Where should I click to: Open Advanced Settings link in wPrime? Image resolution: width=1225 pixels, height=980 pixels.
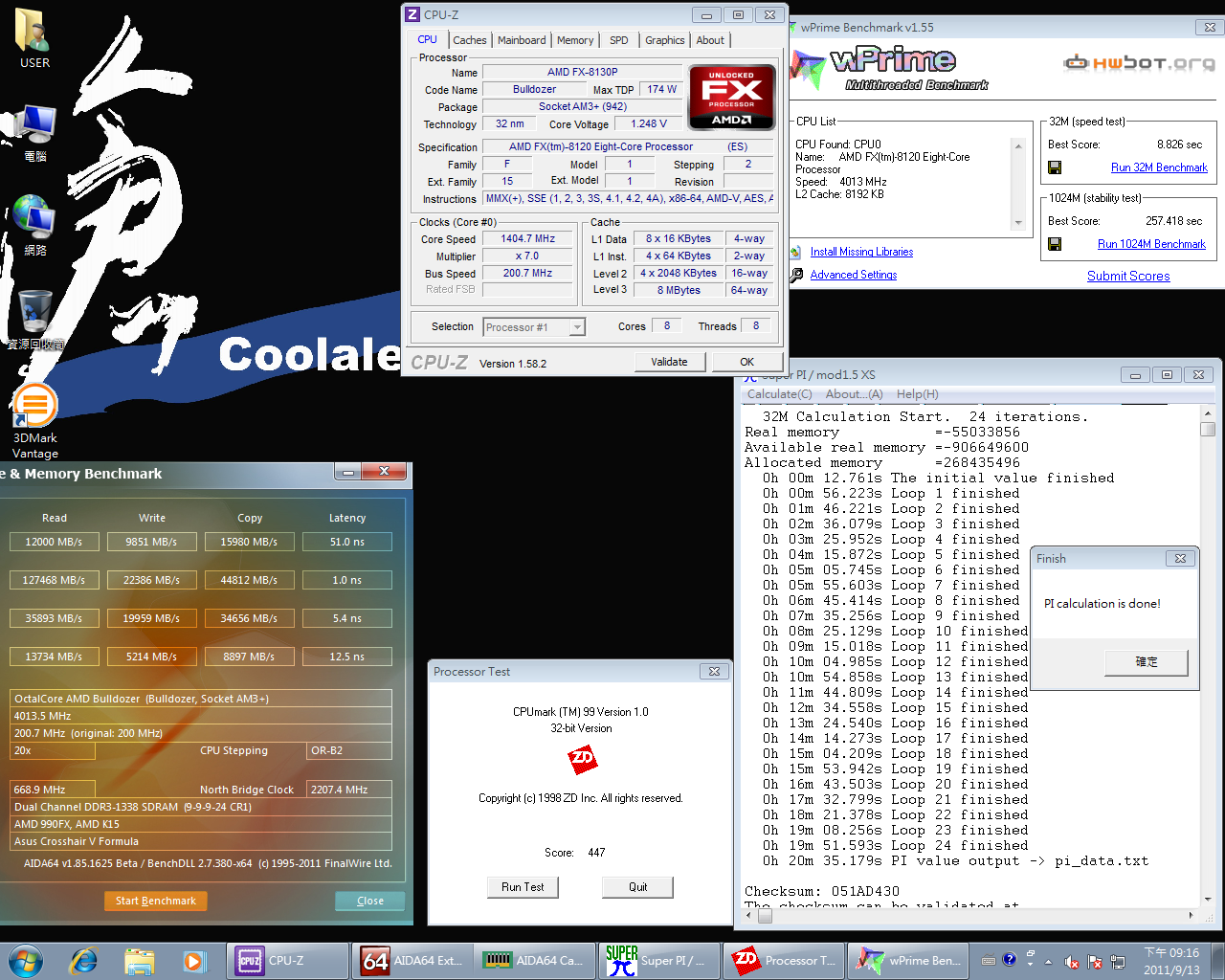pyautogui.click(x=854, y=275)
